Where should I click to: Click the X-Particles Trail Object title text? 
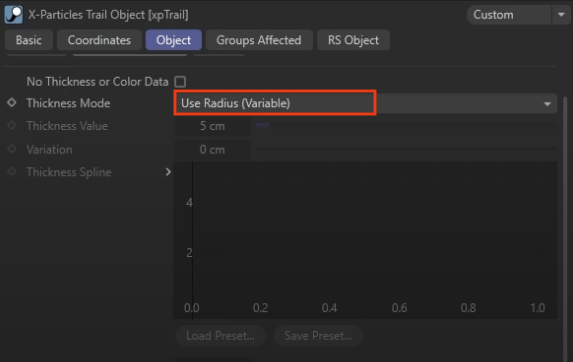108,15
